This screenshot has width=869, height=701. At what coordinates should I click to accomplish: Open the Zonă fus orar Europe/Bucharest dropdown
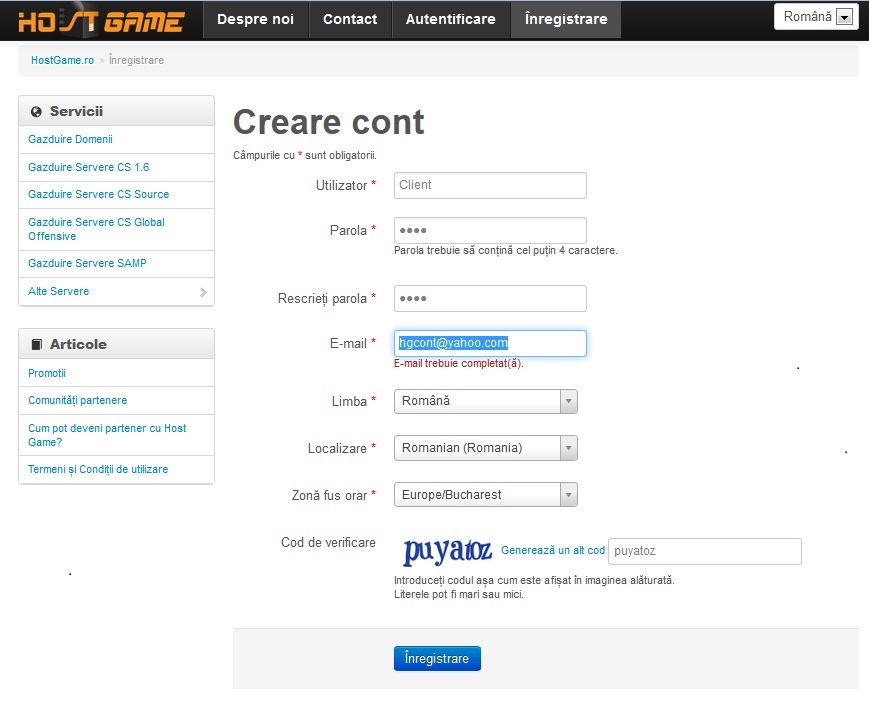485,495
